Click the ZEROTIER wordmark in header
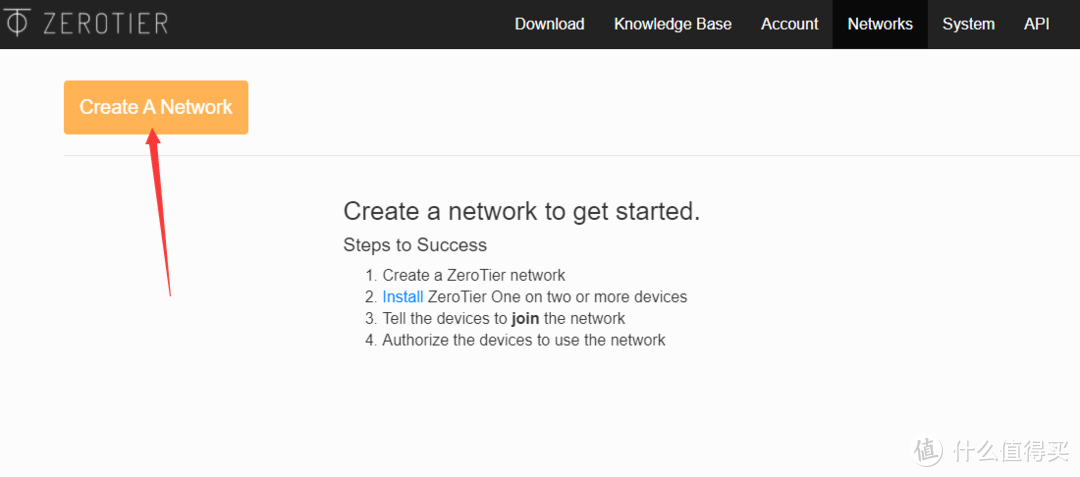The image size is (1080, 477). (105, 24)
